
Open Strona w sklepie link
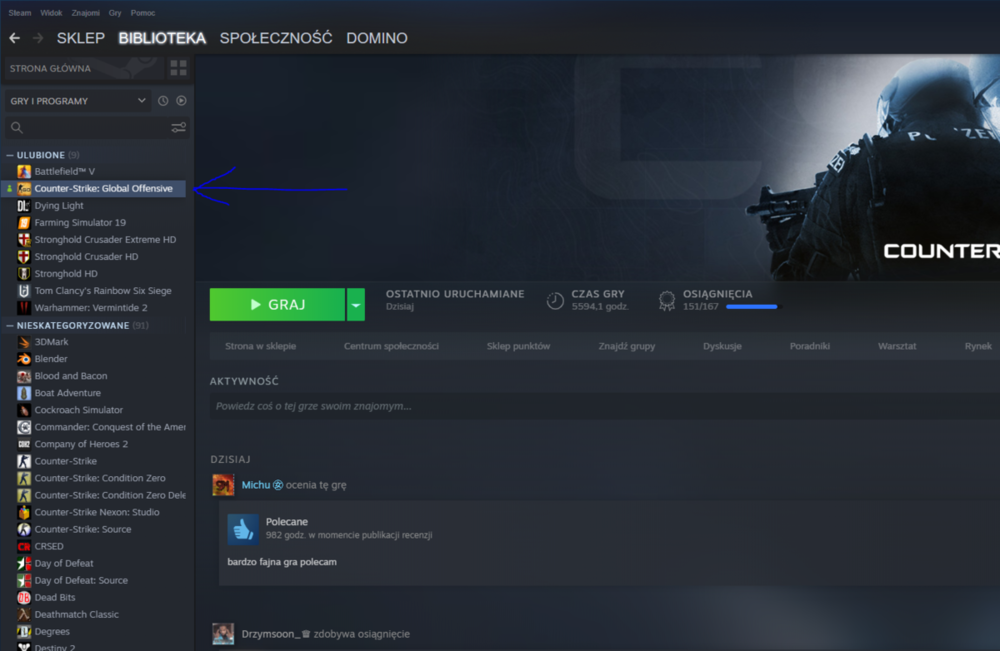pyautogui.click(x=260, y=346)
